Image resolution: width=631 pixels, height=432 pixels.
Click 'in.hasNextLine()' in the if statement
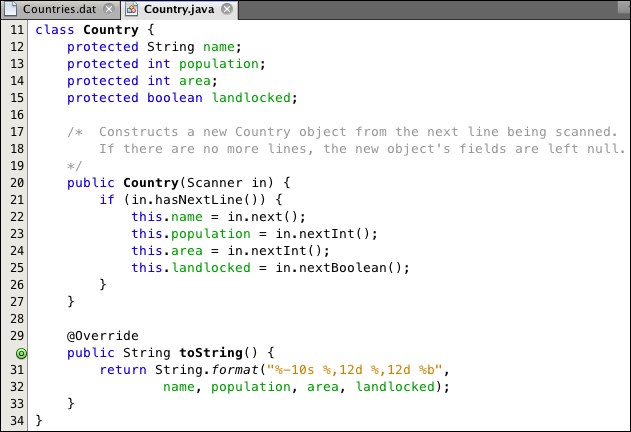pos(198,200)
